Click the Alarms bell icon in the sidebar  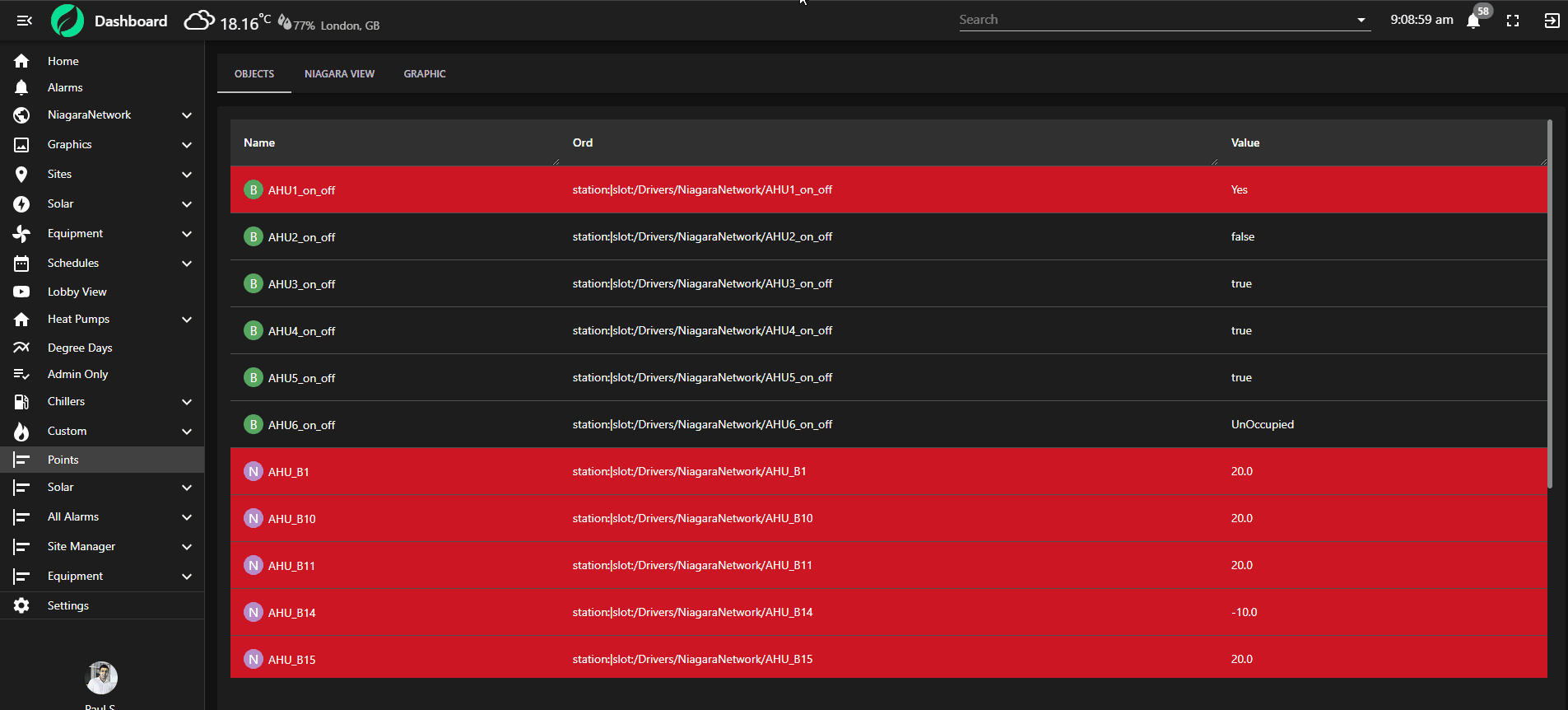(x=21, y=87)
